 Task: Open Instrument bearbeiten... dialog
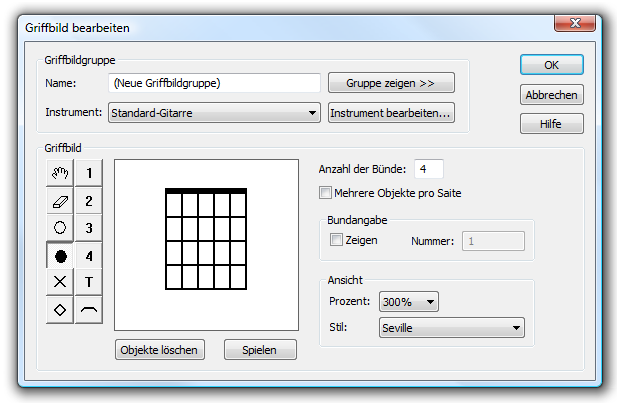391,113
